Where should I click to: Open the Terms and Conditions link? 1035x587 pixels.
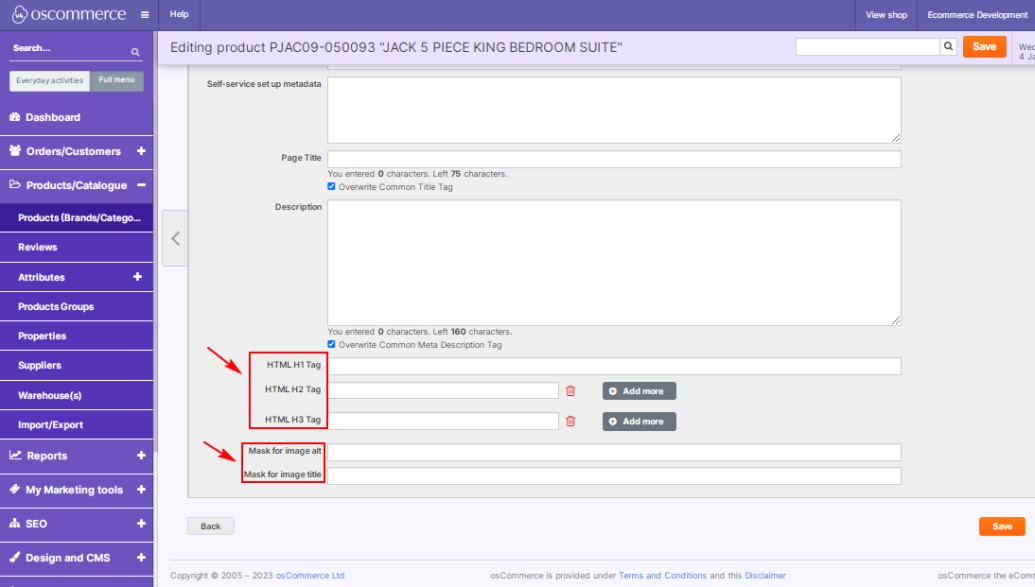pyautogui.click(x=662, y=575)
